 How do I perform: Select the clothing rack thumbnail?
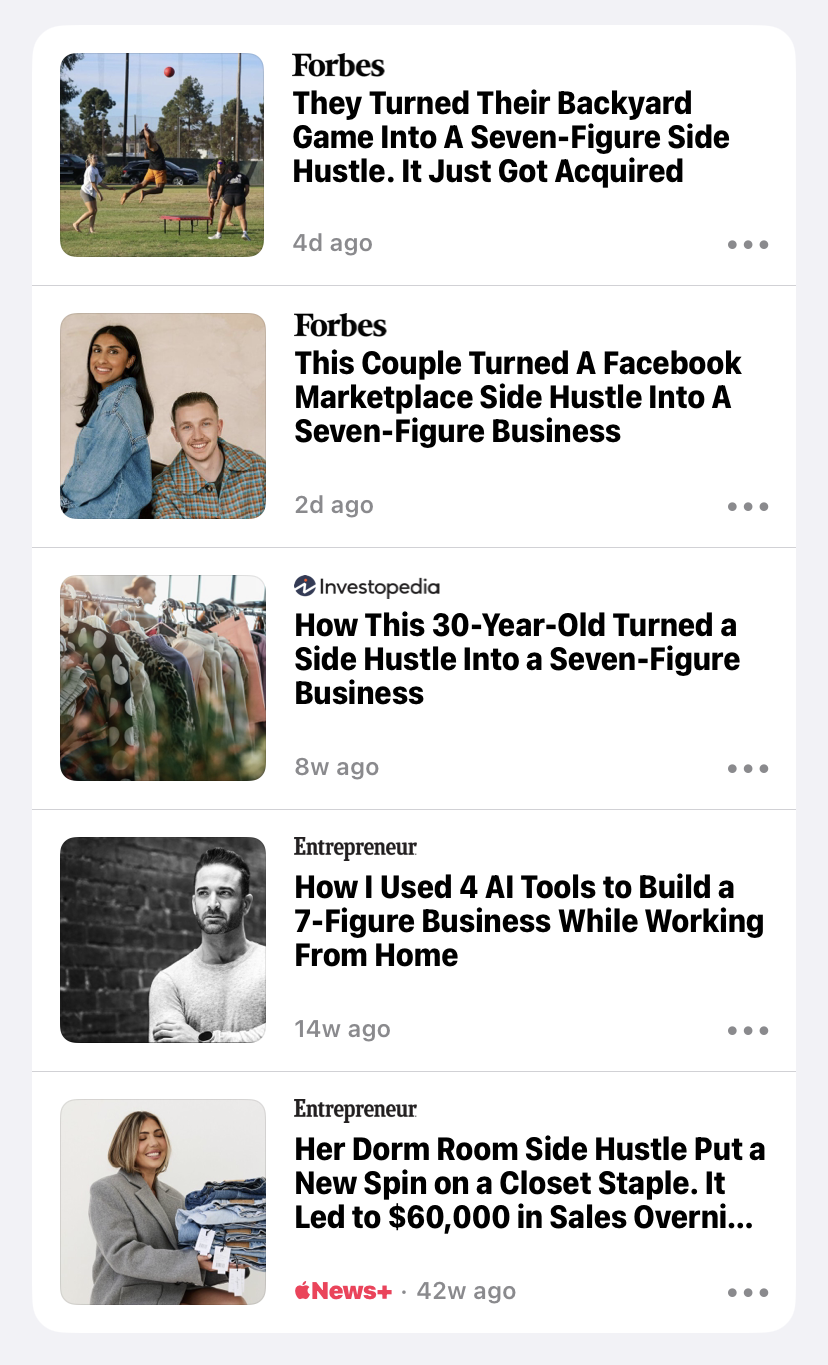[x=163, y=678]
